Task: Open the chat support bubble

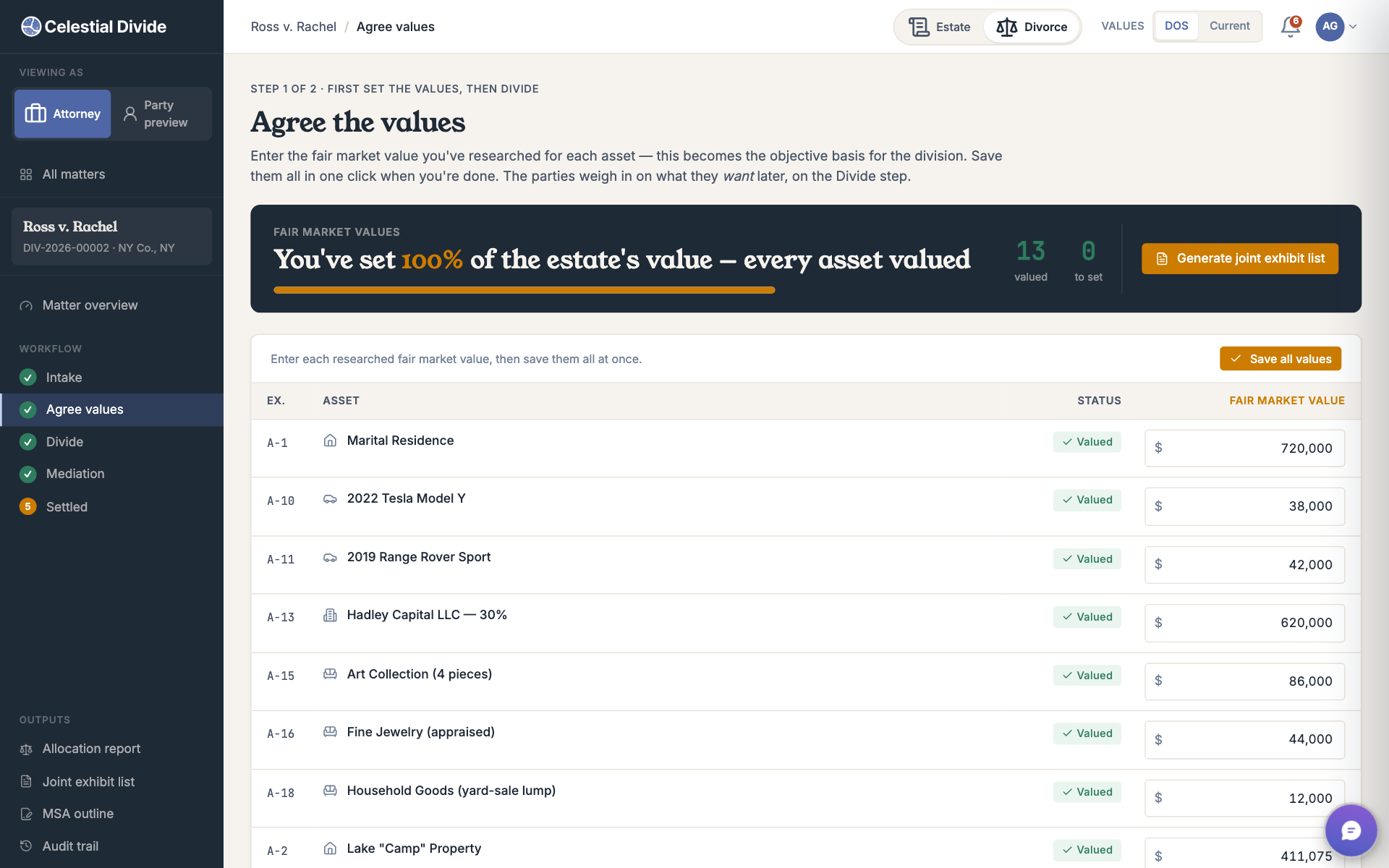Action: [x=1351, y=830]
